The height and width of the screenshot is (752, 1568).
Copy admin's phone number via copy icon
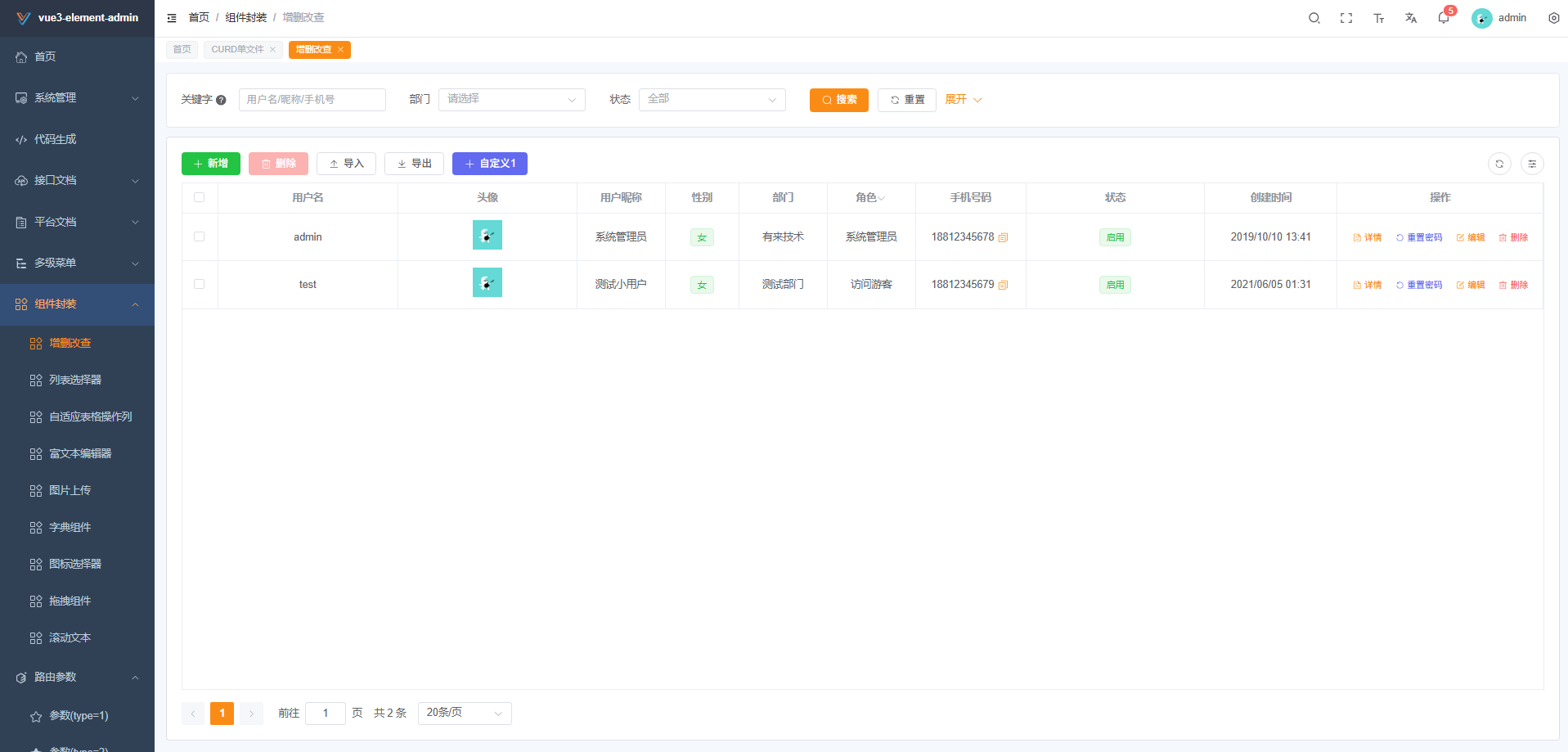[1003, 236]
